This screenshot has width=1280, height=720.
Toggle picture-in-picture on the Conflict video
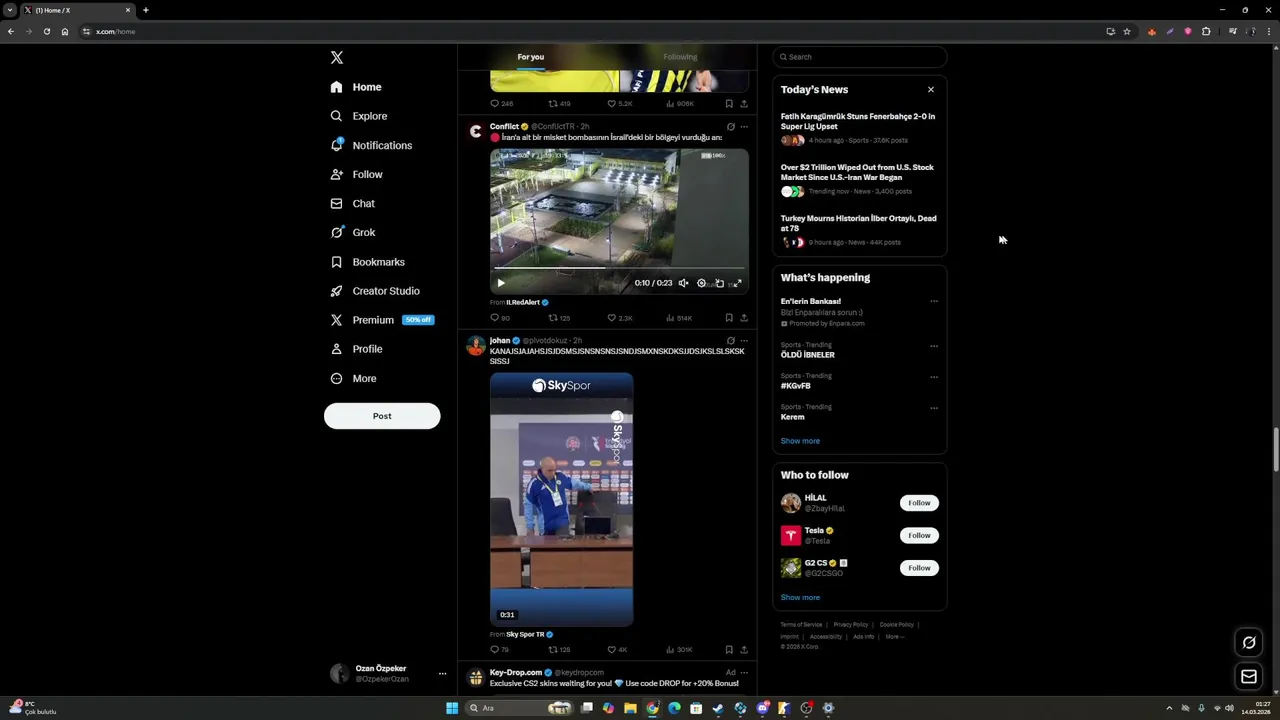click(x=719, y=283)
